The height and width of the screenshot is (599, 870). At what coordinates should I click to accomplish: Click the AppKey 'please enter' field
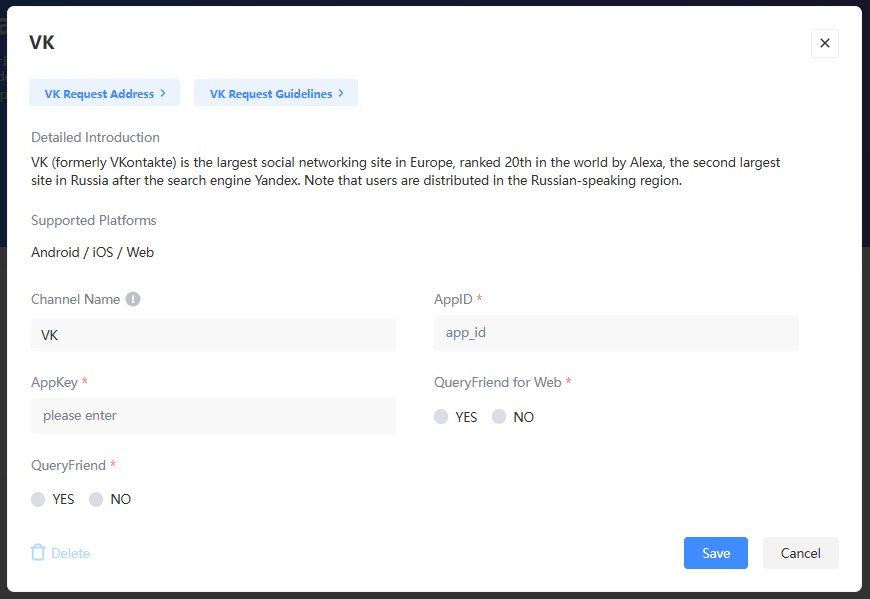pyautogui.click(x=213, y=415)
